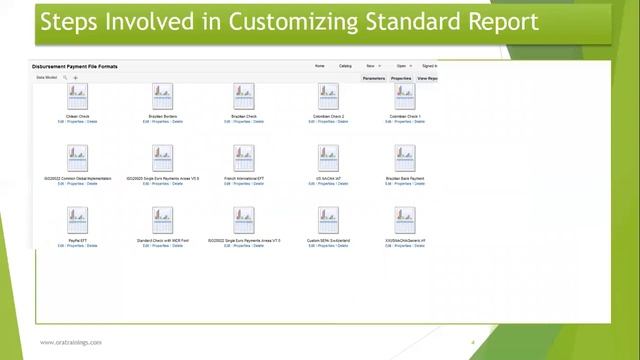The height and width of the screenshot is (360, 640).
Task: Open the Brazilian Bank Payment layout icon
Action: coord(405,158)
